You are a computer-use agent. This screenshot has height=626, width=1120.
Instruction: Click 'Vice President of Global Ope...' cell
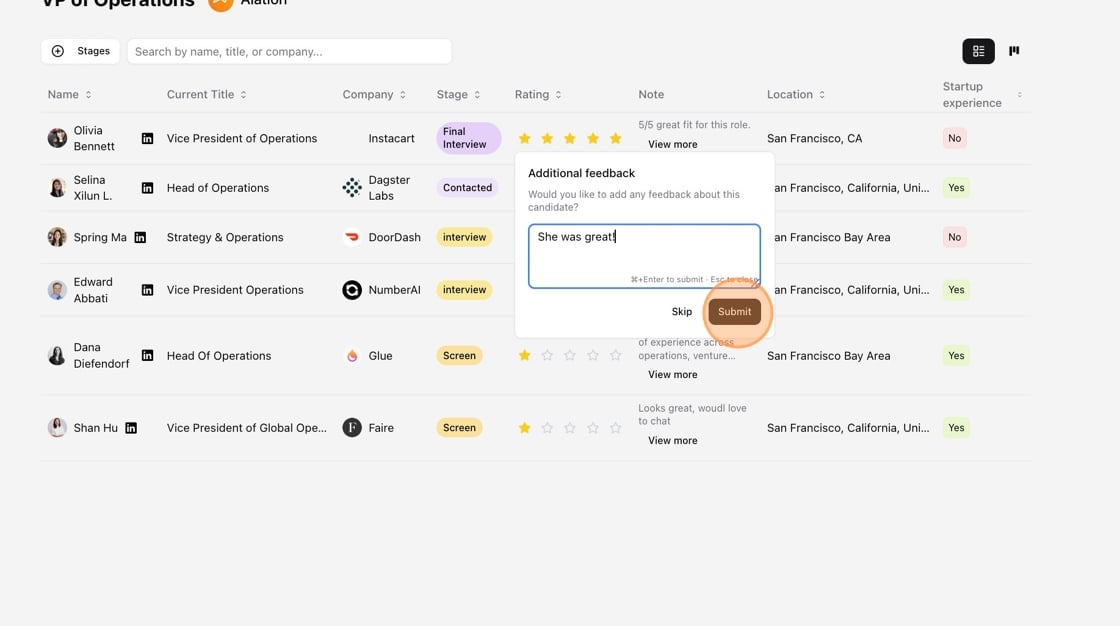click(x=246, y=428)
